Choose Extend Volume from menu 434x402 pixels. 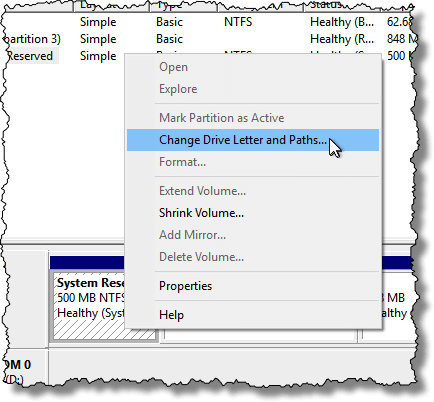253,191
